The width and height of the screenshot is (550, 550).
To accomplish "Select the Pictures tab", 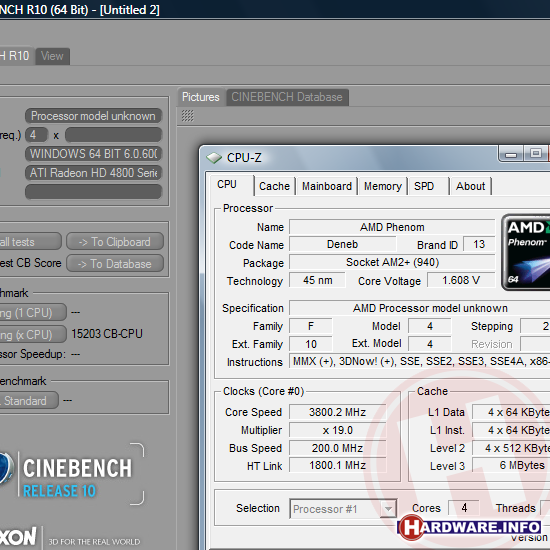I will pos(201,97).
